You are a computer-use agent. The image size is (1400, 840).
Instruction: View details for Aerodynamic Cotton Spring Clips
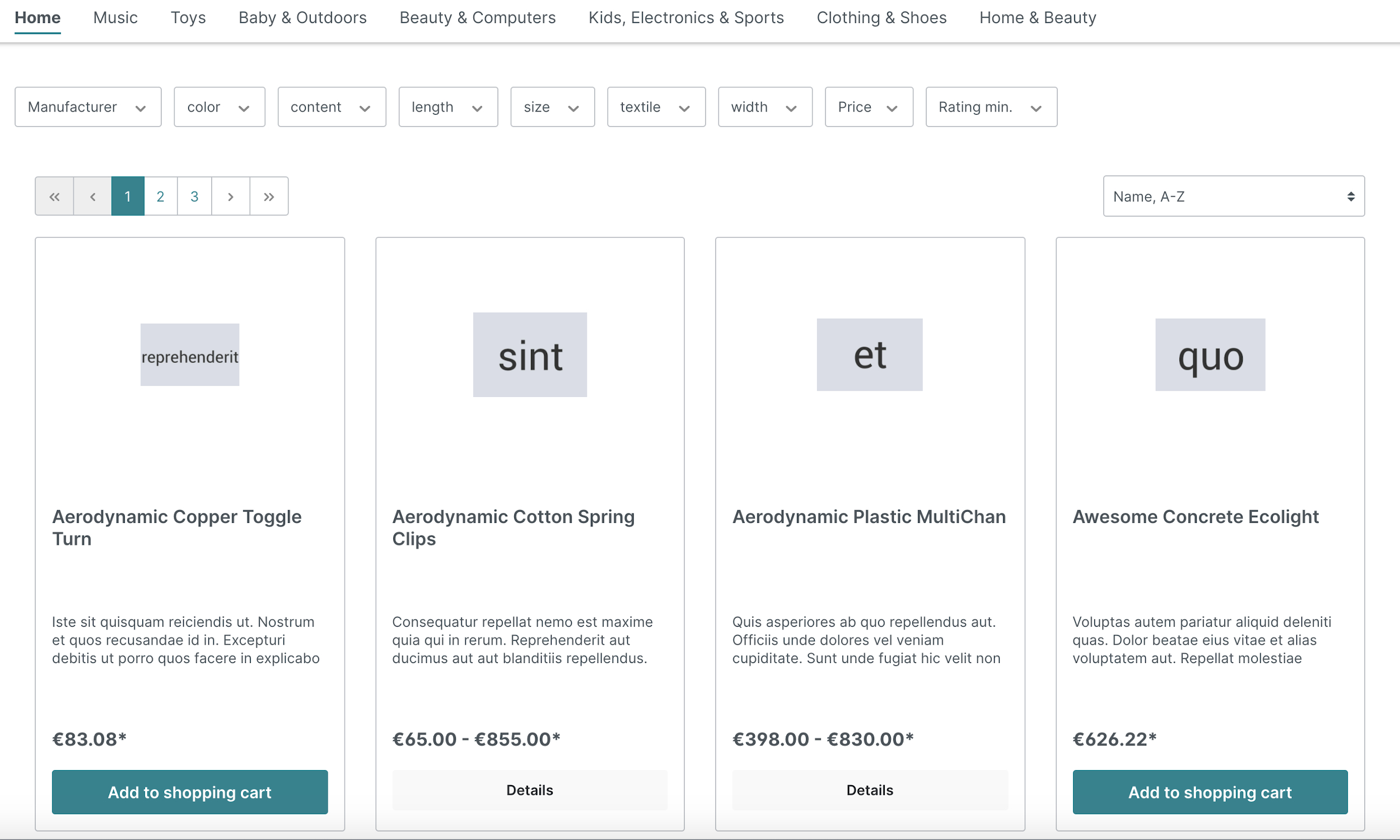529,791
